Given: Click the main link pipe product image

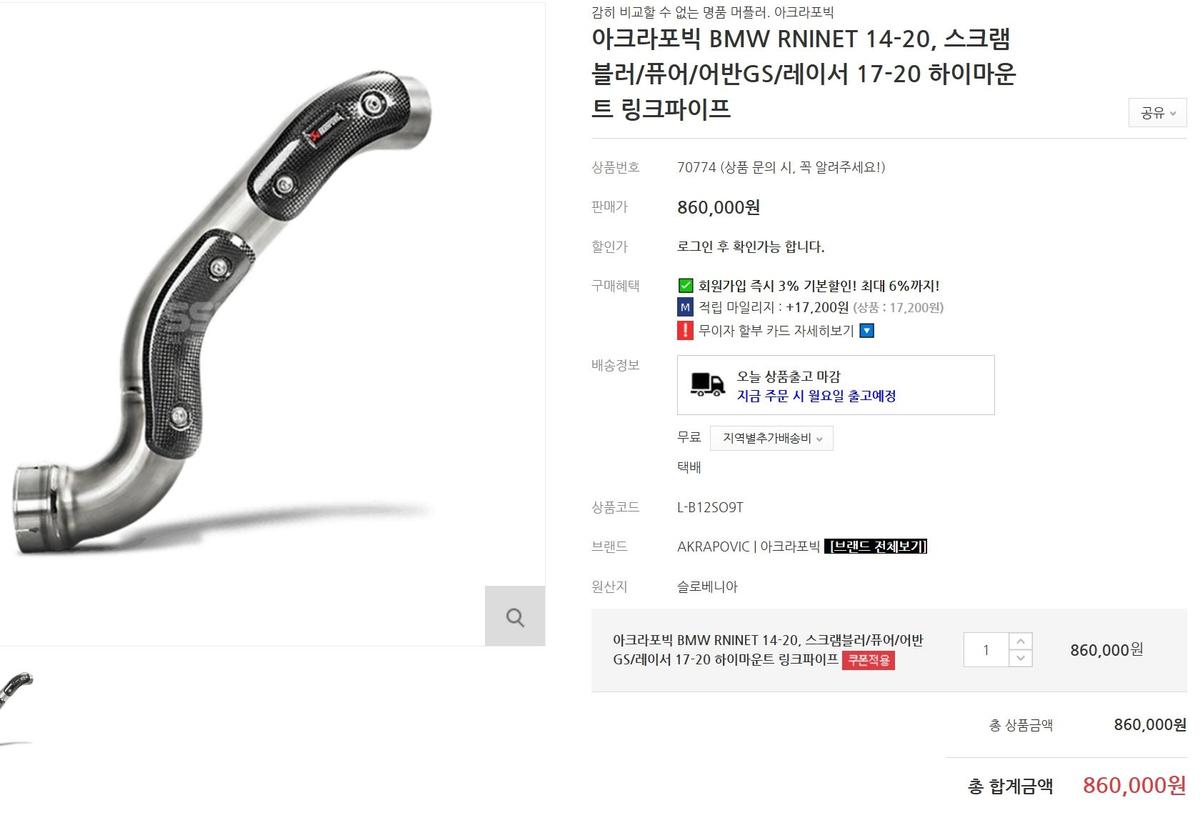Looking at the screenshot, I should (230, 322).
